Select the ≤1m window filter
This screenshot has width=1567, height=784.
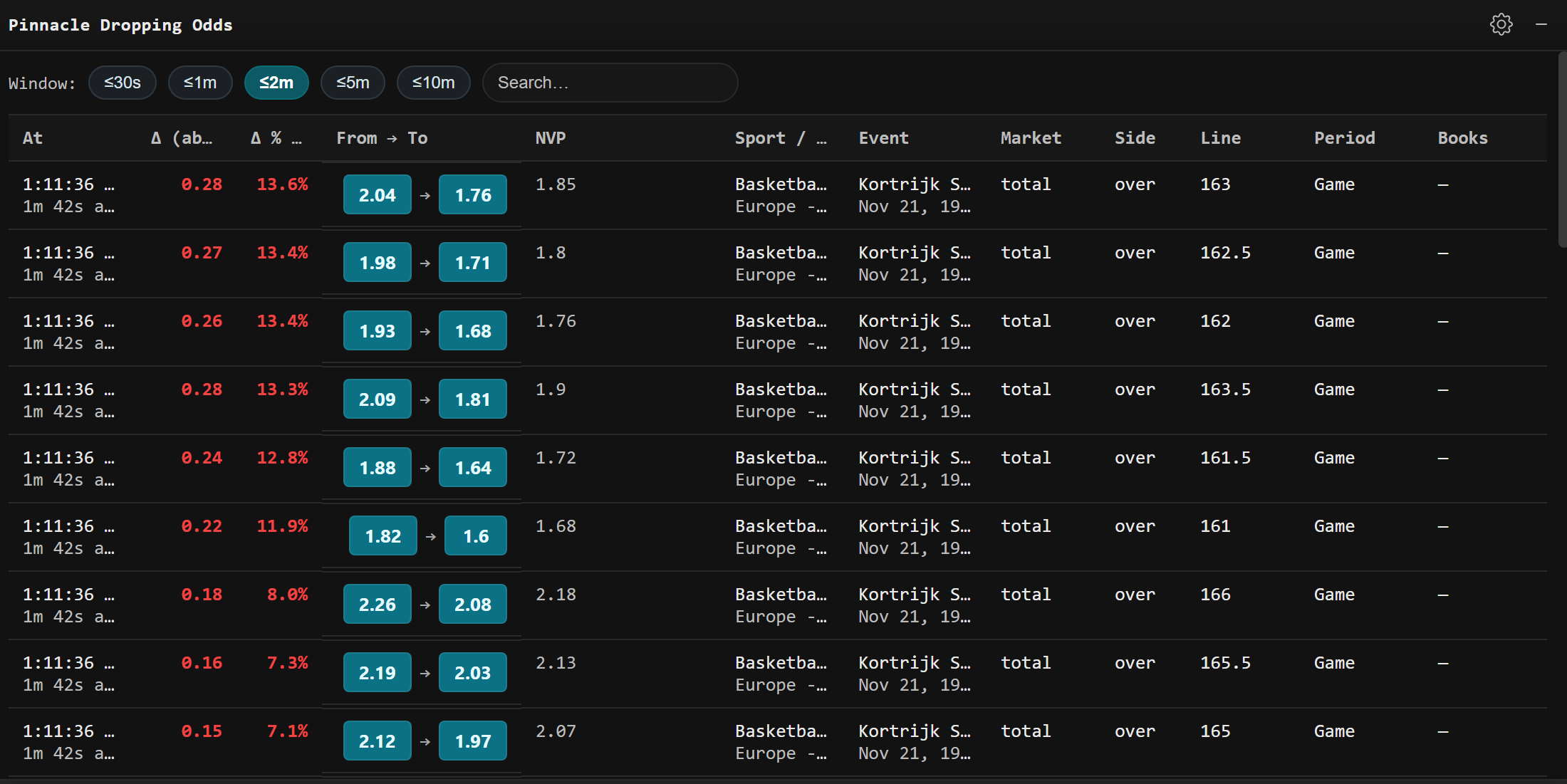[x=200, y=82]
